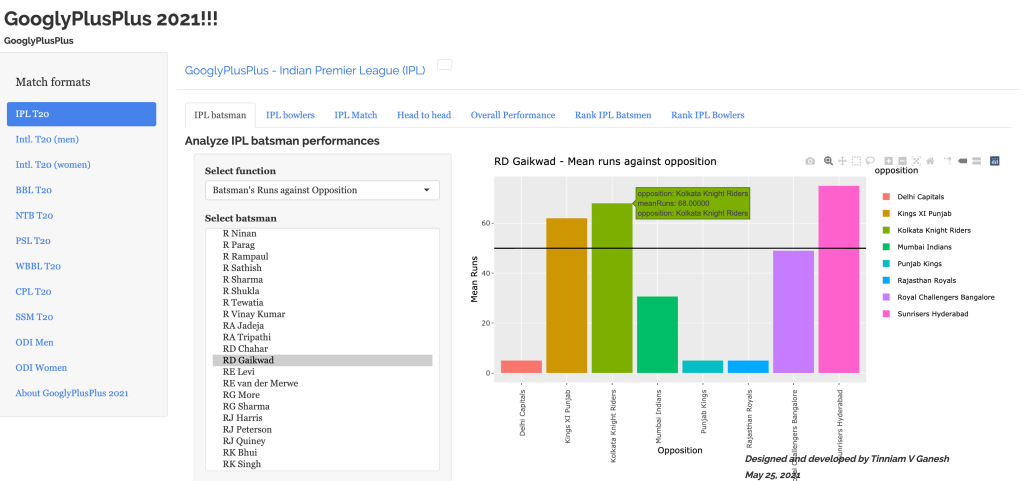Open the Select function dropdown

pos(321,190)
